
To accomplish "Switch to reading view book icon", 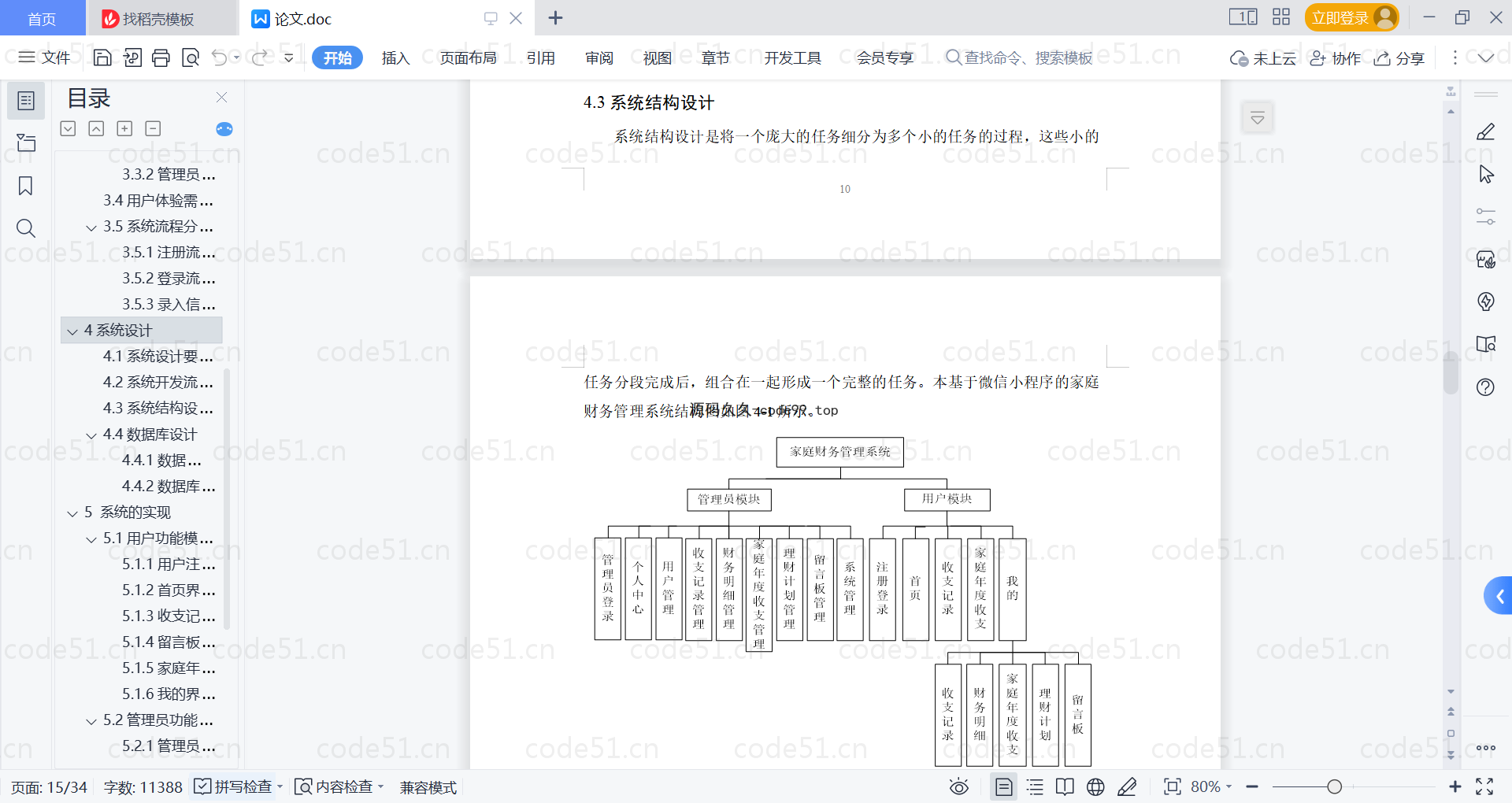I will click(1065, 787).
